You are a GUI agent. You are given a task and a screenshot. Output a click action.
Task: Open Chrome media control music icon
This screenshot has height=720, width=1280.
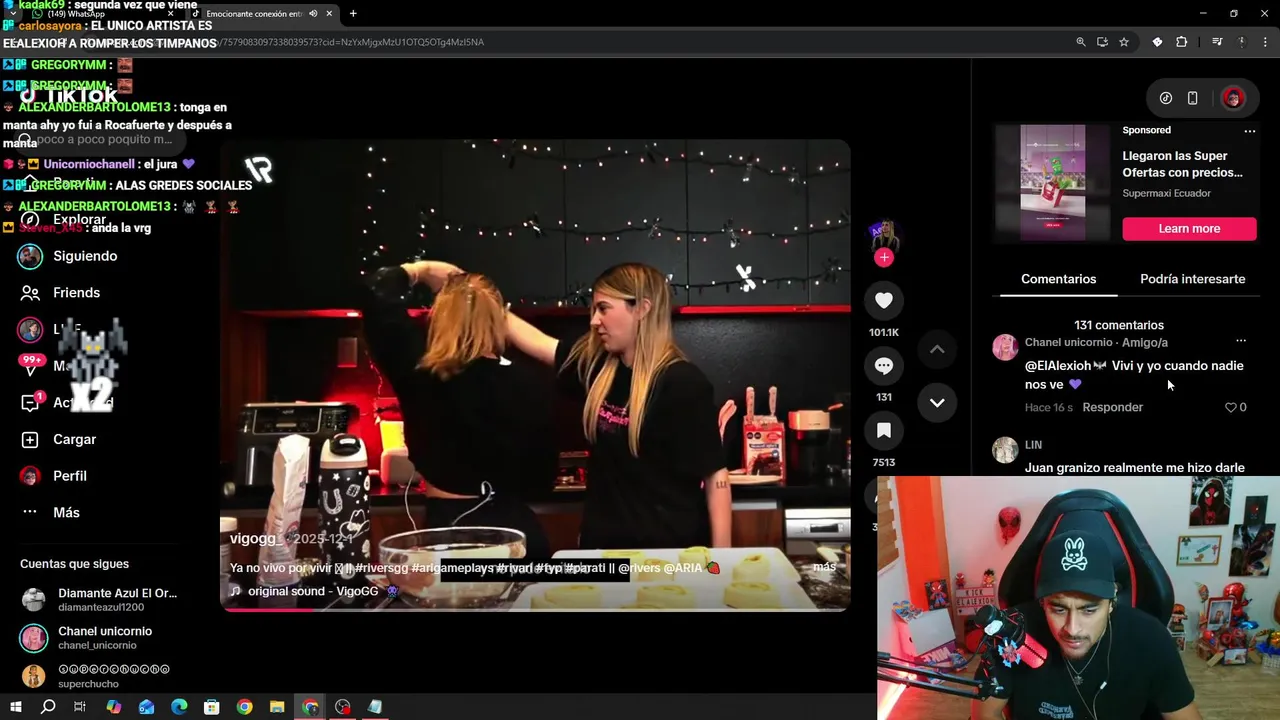[x=1217, y=42]
